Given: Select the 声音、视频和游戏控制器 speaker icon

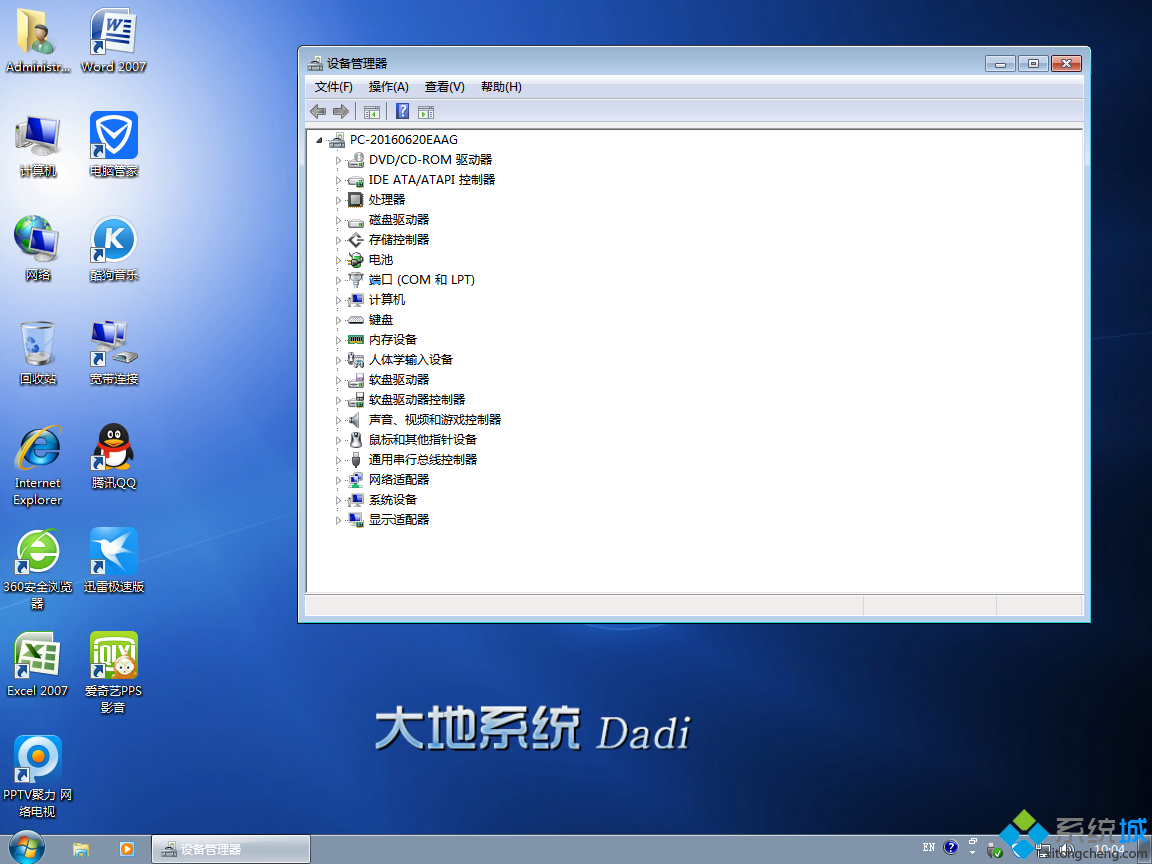Looking at the screenshot, I should [356, 420].
